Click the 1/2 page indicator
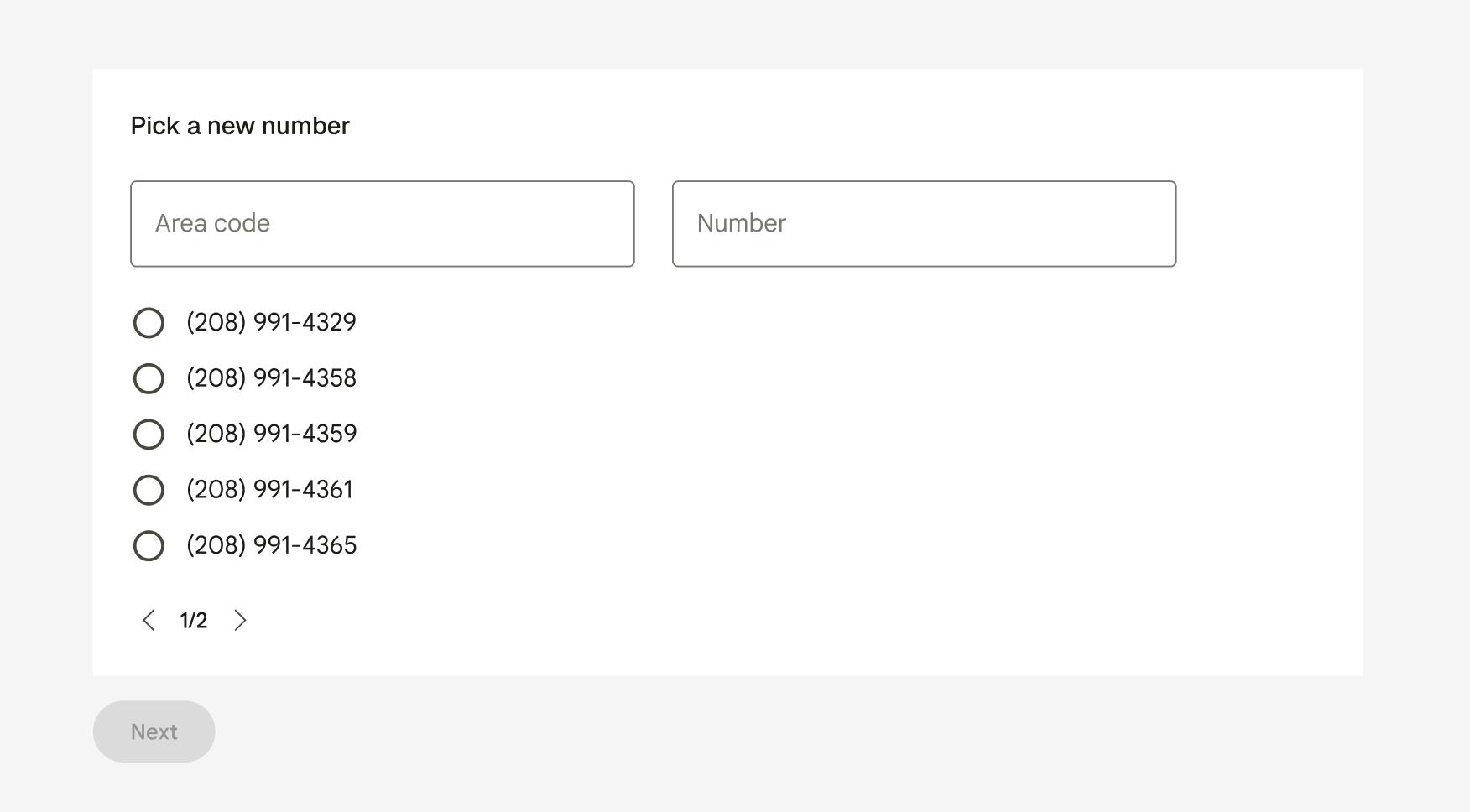1470x812 pixels. (x=194, y=621)
